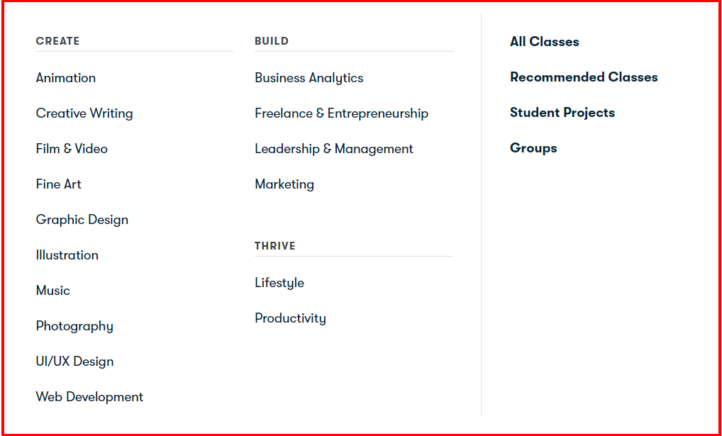
Task: Select Creative Writing category
Action: [x=84, y=113]
